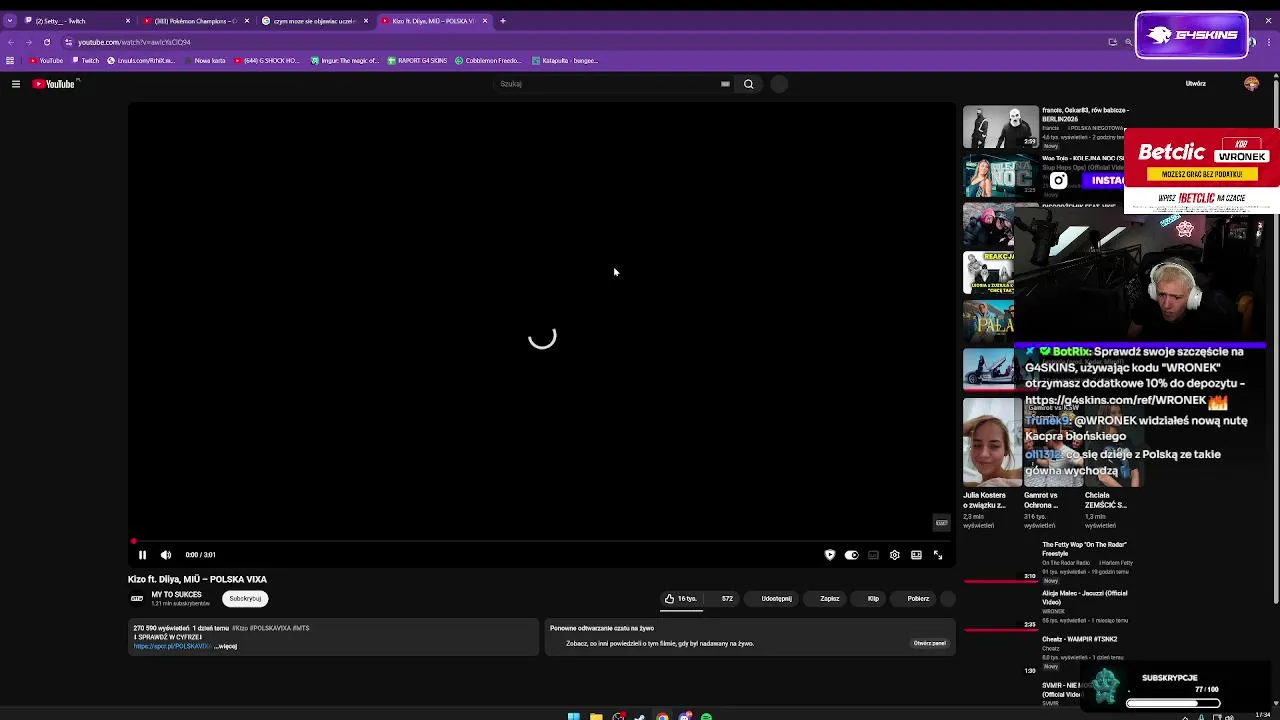1280x720 pixels.
Task: Open the Imgur: The magic of bookmark
Action: point(345,61)
